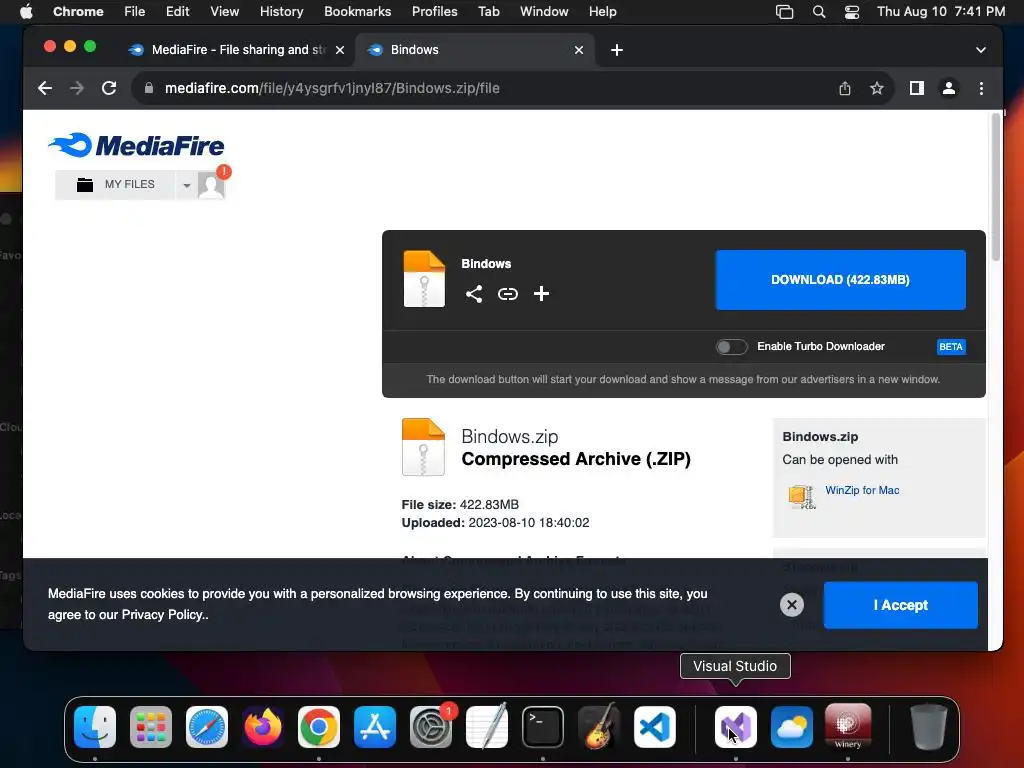Image resolution: width=1024 pixels, height=768 pixels.
Task: Open the Chrome profile icon
Action: [949, 88]
